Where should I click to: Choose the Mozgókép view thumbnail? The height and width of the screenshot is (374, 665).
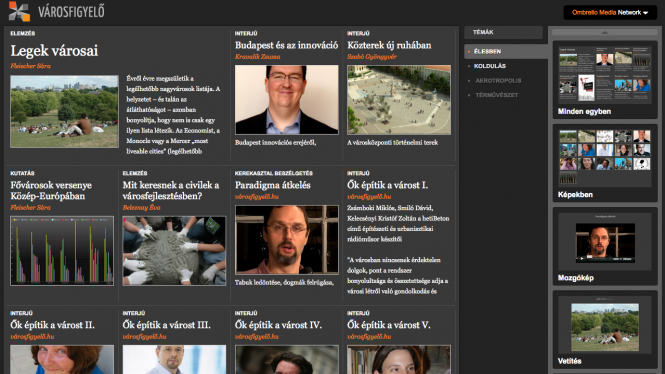(x=605, y=246)
